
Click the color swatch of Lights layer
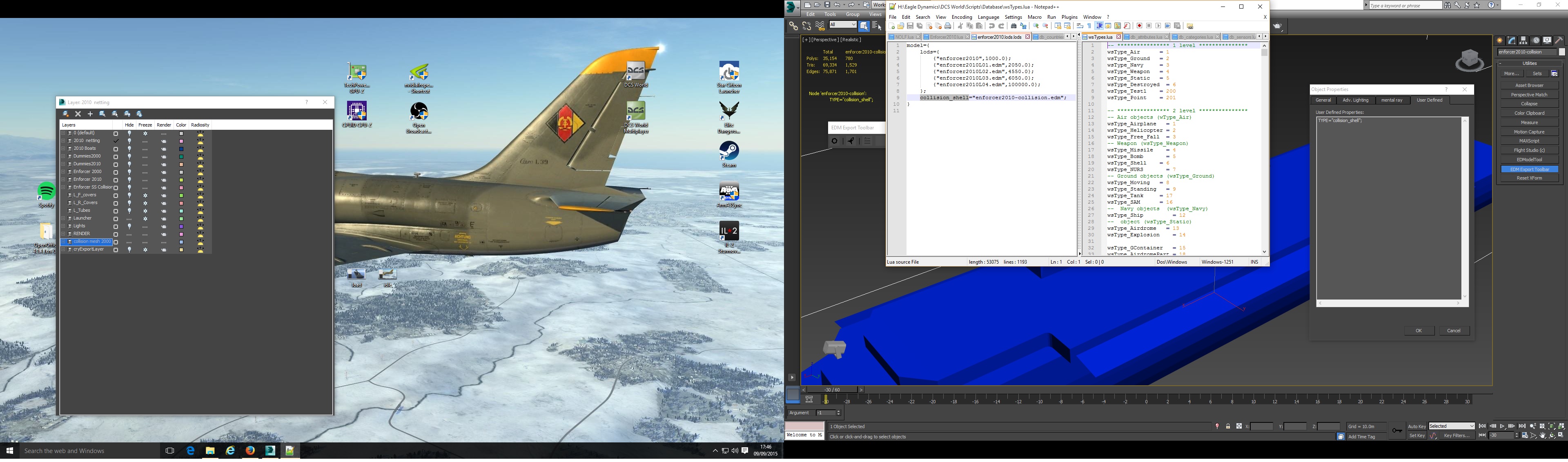tap(181, 227)
